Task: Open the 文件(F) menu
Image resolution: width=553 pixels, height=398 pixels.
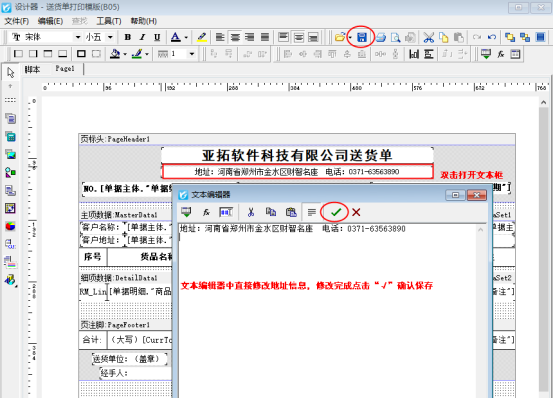Action: (16, 21)
